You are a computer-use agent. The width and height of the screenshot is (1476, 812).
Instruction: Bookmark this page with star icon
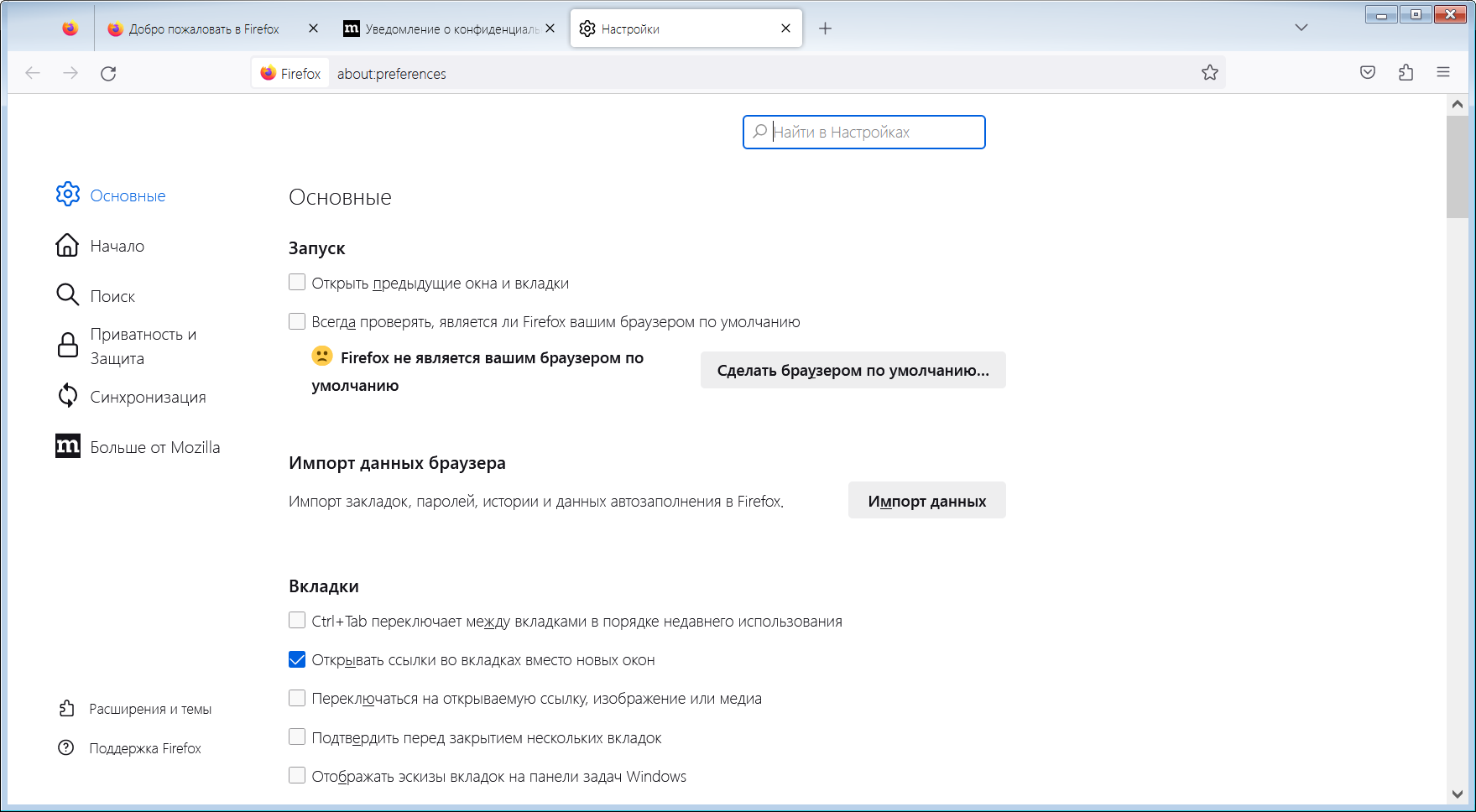[1209, 73]
